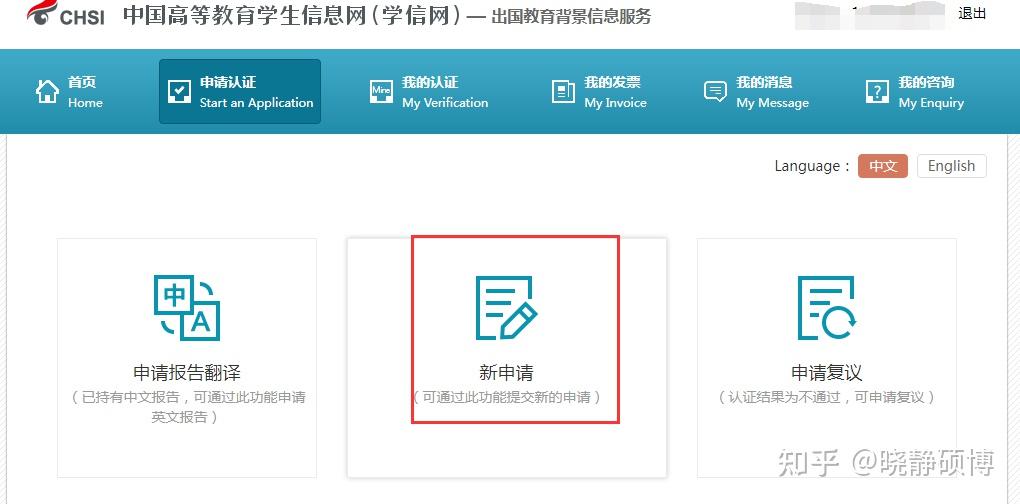Click the 退出 logout link
Viewport: 1020px width, 504px height.
pos(973,14)
